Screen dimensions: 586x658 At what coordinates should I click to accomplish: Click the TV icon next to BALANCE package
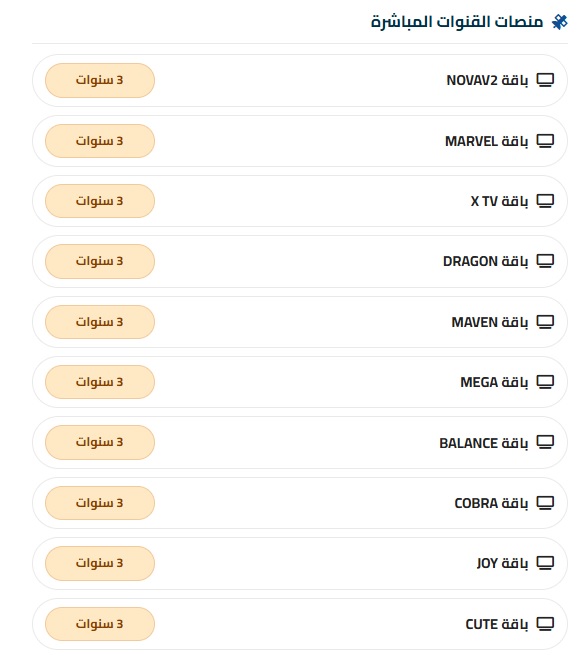(x=545, y=442)
